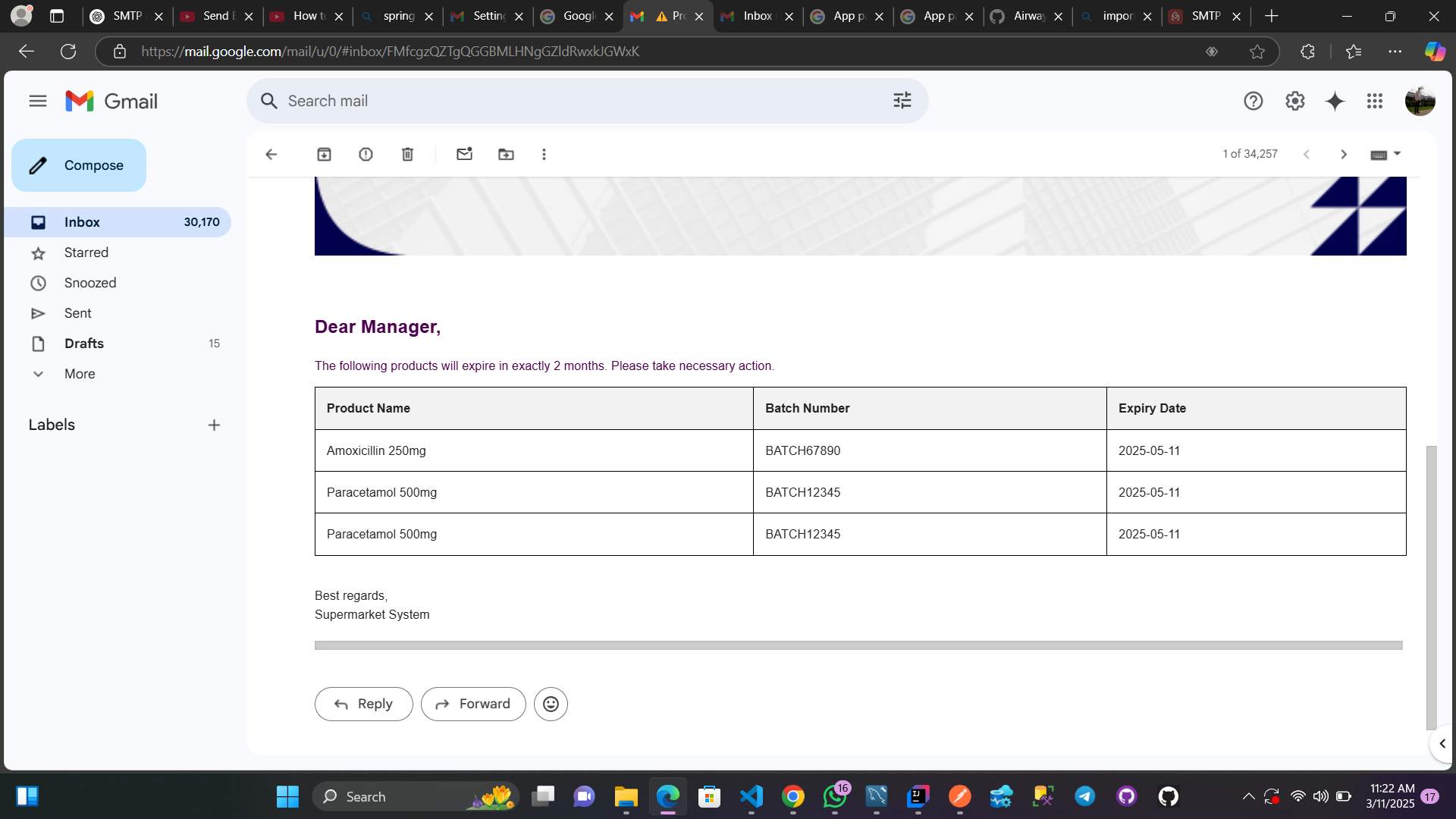Open Gemini sparkle assistant icon
The image size is (1456, 819).
[1335, 101]
